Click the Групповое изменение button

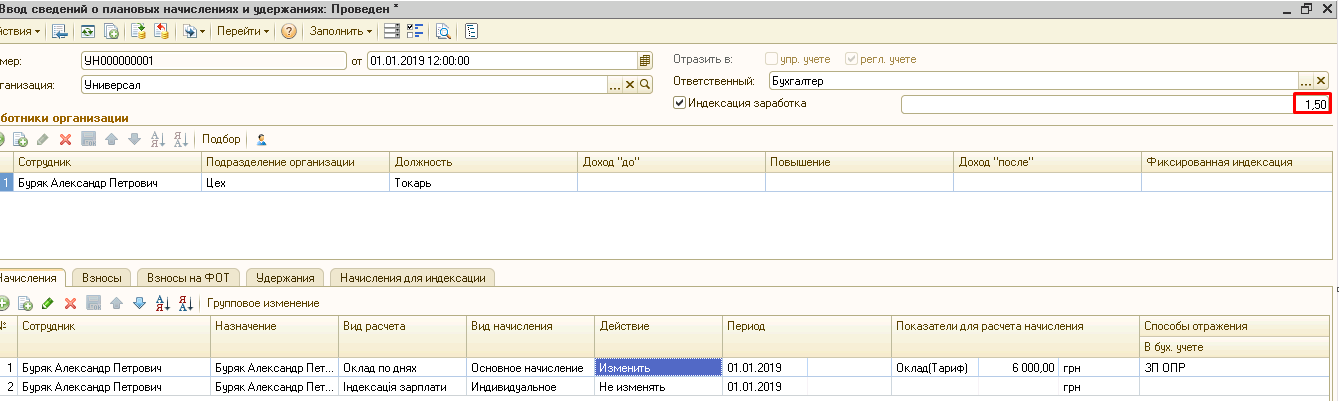263,303
